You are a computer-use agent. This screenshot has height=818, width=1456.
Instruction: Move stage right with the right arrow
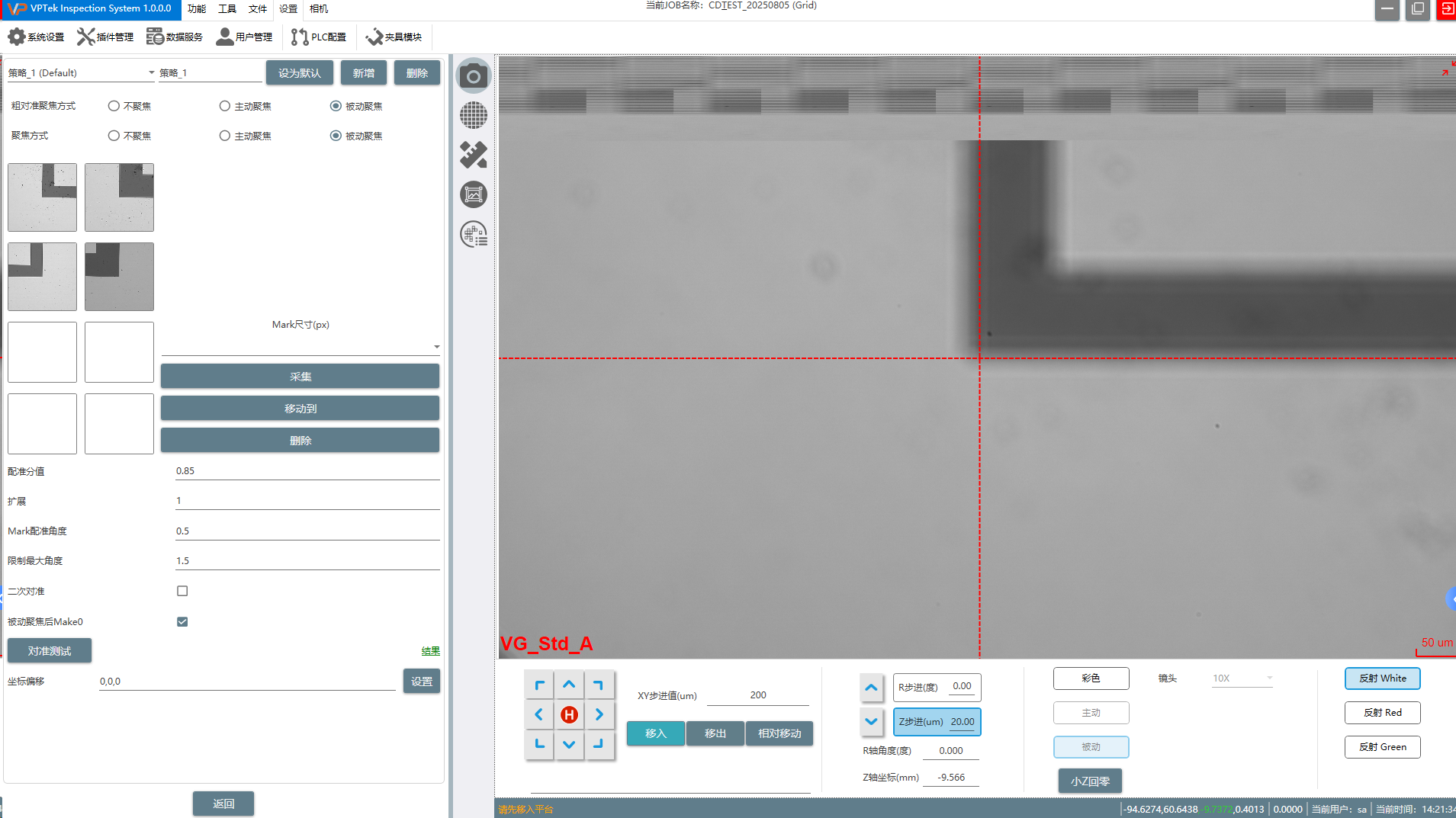(599, 715)
